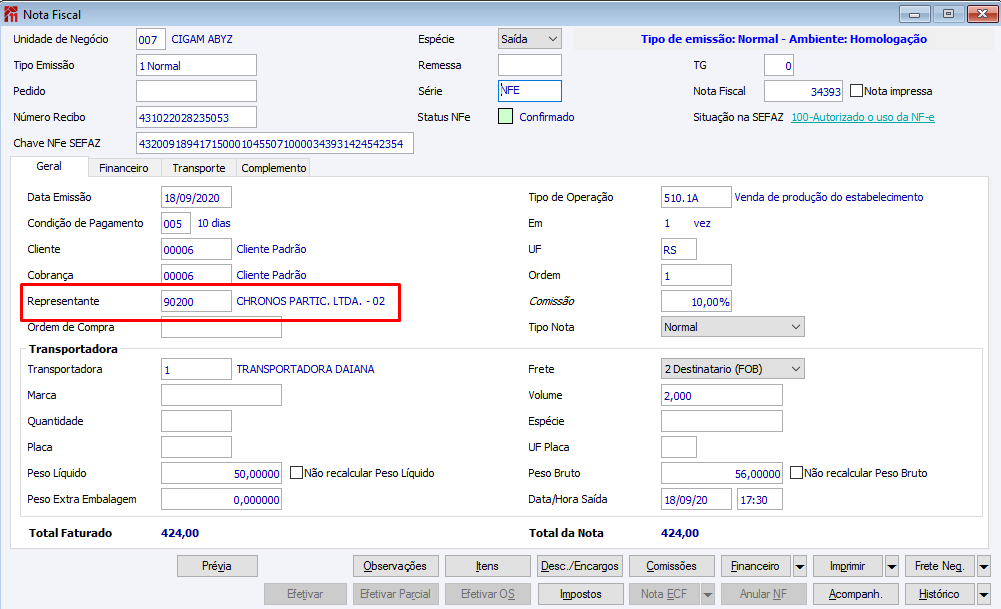Click the Anular NF button
1001x609 pixels.
764,594
